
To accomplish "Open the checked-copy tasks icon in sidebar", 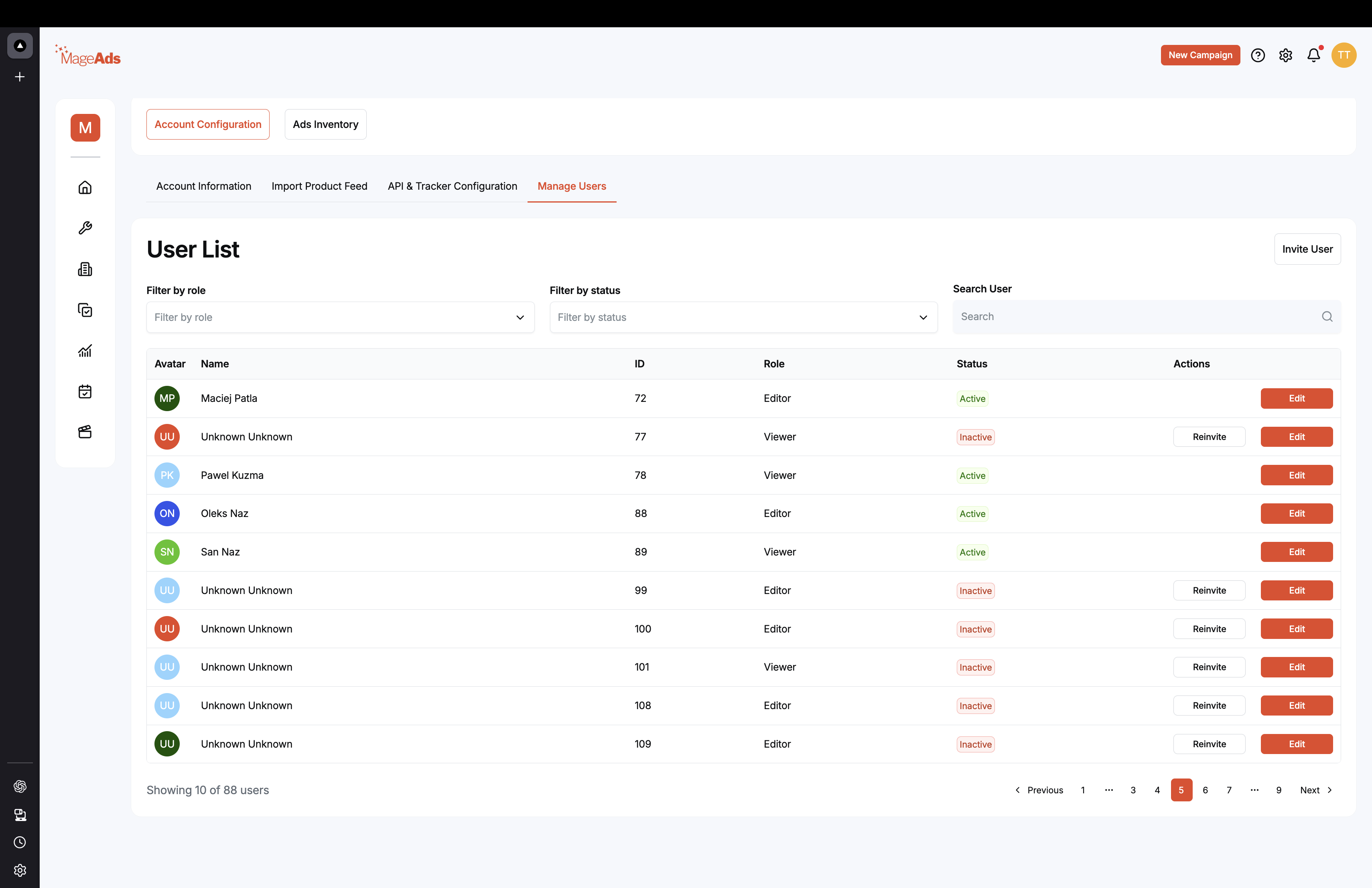I will coord(85,310).
